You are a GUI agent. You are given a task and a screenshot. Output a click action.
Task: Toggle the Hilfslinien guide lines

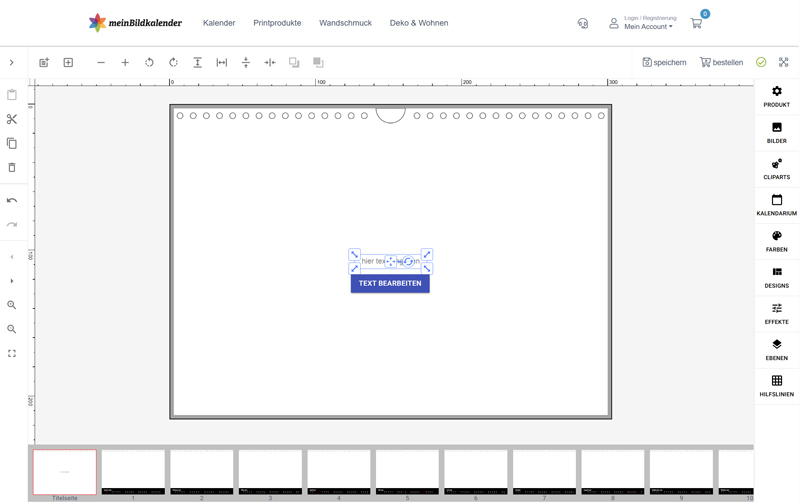tap(776, 386)
